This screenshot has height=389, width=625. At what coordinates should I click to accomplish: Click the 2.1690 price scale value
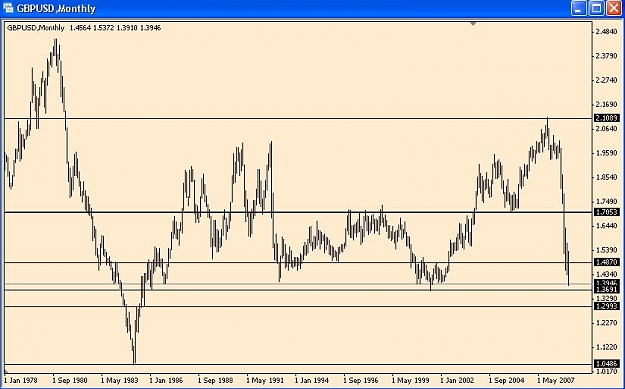(606, 104)
